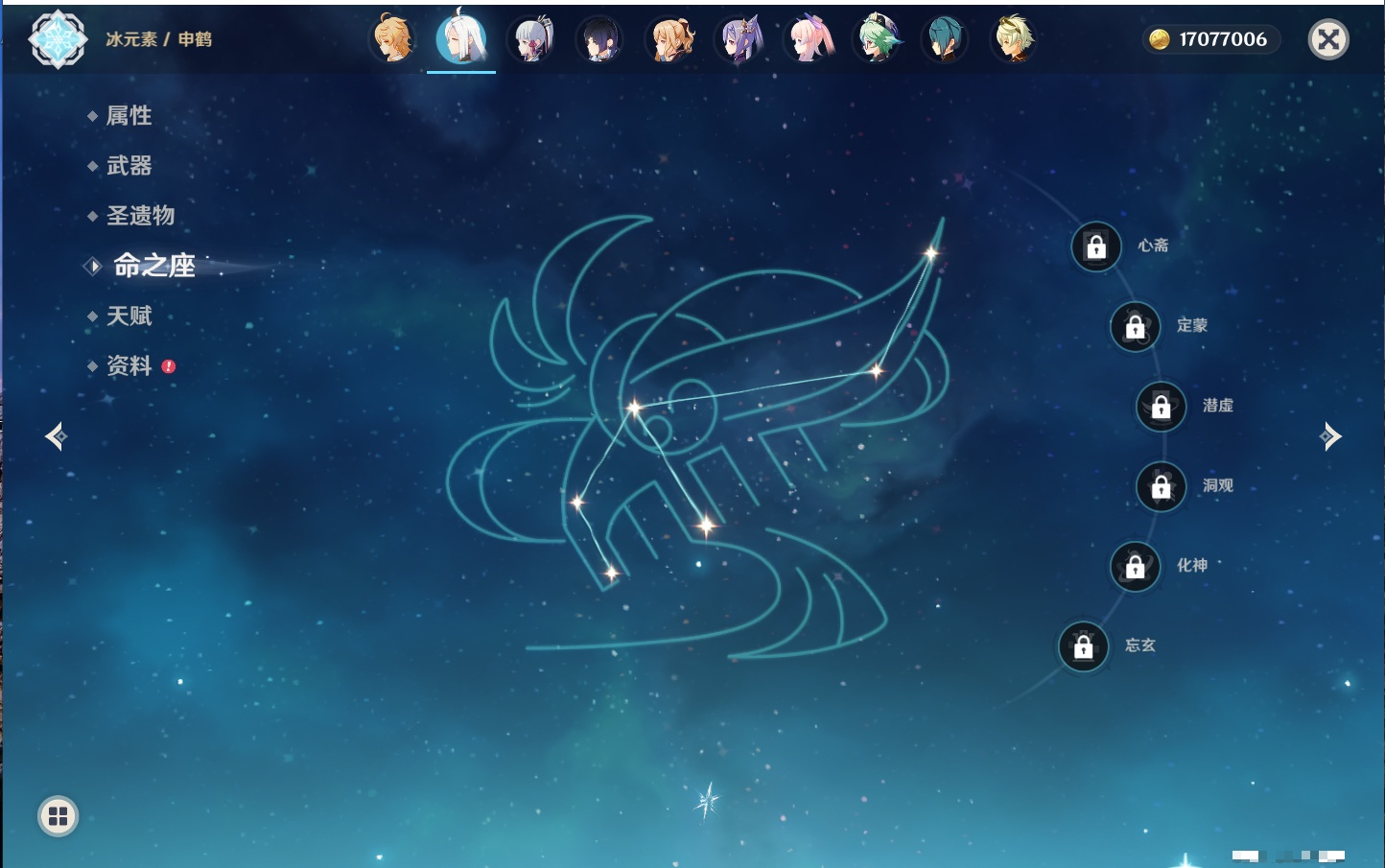Click the 冰元素 / 申鹤 title text
This screenshot has width=1385, height=868.
159,39
